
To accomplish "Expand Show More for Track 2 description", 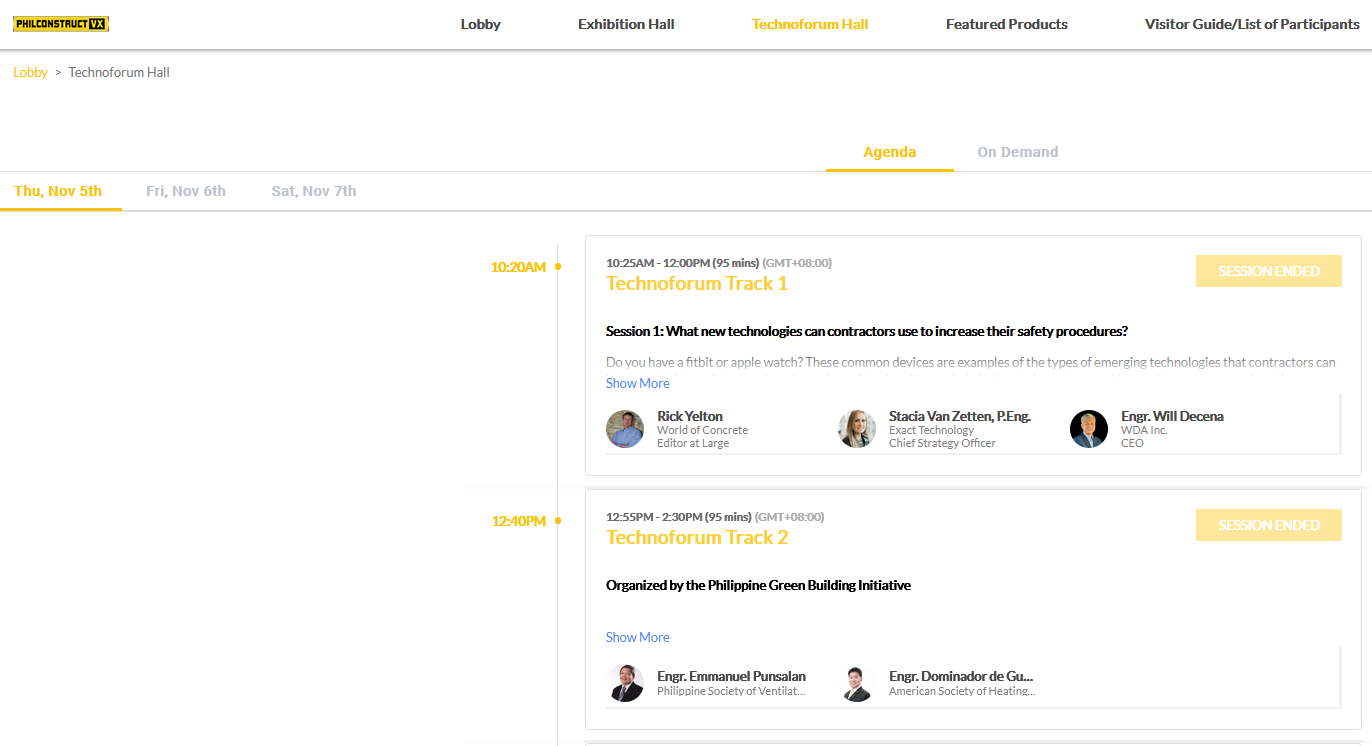I will coord(638,637).
